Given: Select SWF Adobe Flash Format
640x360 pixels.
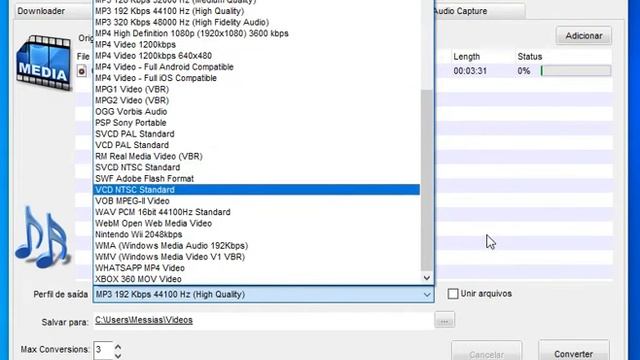Looking at the screenshot, I should click(x=256, y=178).
